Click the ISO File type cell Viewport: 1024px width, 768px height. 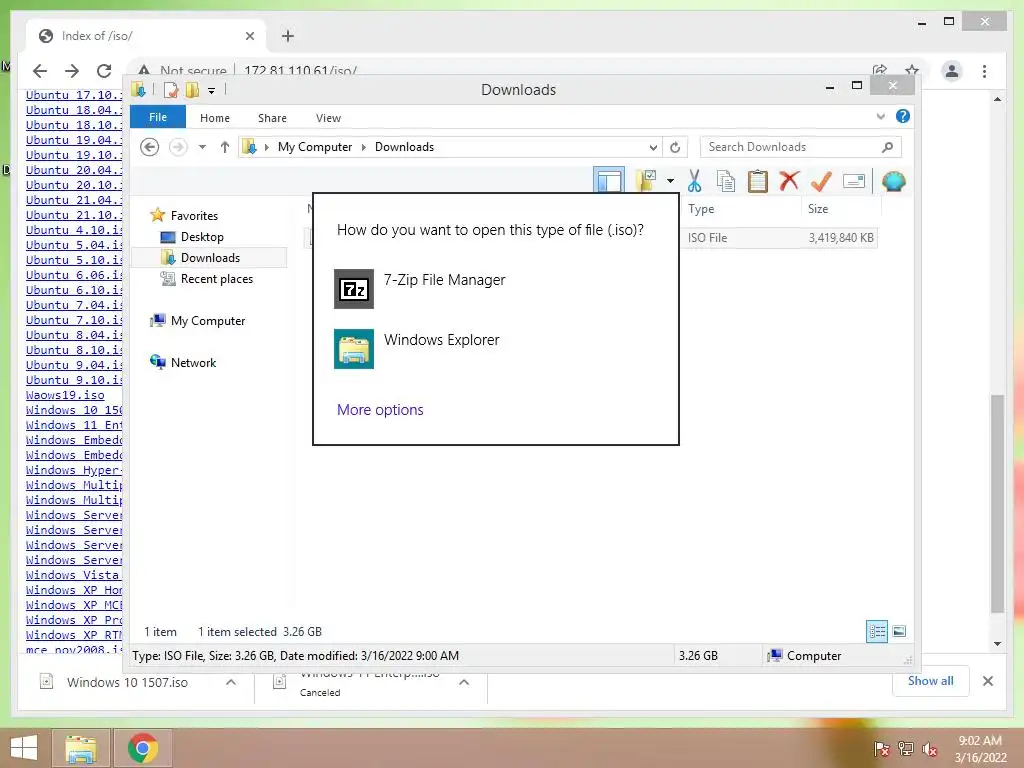click(x=707, y=238)
